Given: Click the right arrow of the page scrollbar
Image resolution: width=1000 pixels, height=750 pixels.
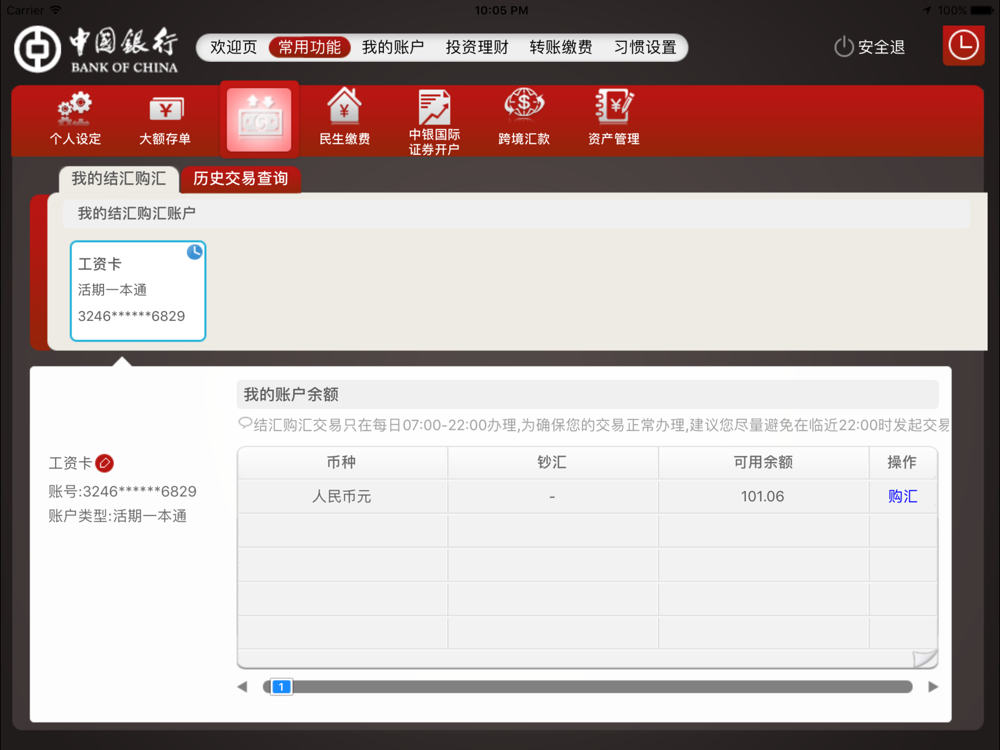Looking at the screenshot, I should point(933,687).
